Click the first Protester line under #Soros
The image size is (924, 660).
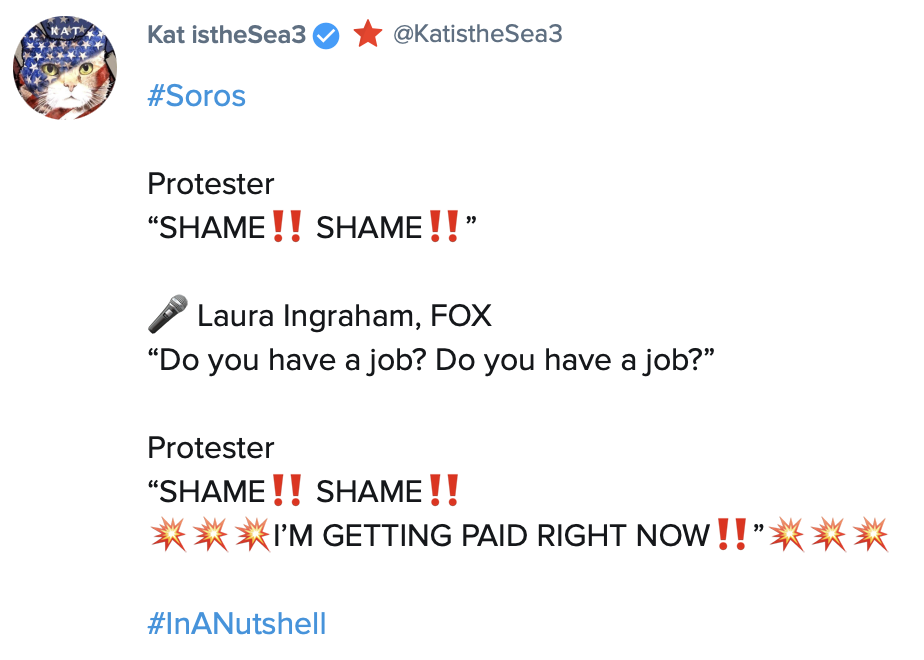pyautogui.click(x=210, y=184)
